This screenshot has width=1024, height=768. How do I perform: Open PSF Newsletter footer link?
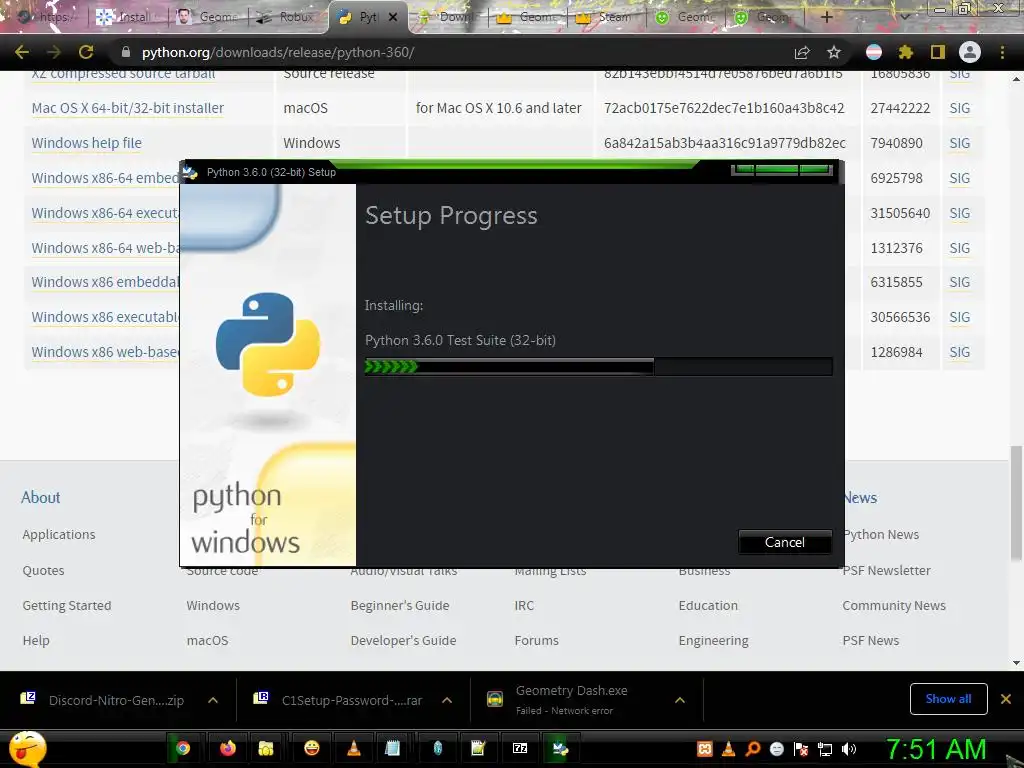[x=886, y=570]
